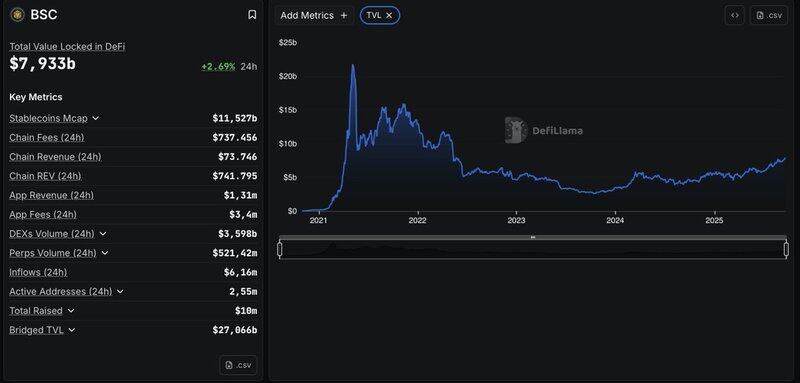Click the $5b y-axis label
The height and width of the screenshot is (383, 800).
(x=290, y=177)
